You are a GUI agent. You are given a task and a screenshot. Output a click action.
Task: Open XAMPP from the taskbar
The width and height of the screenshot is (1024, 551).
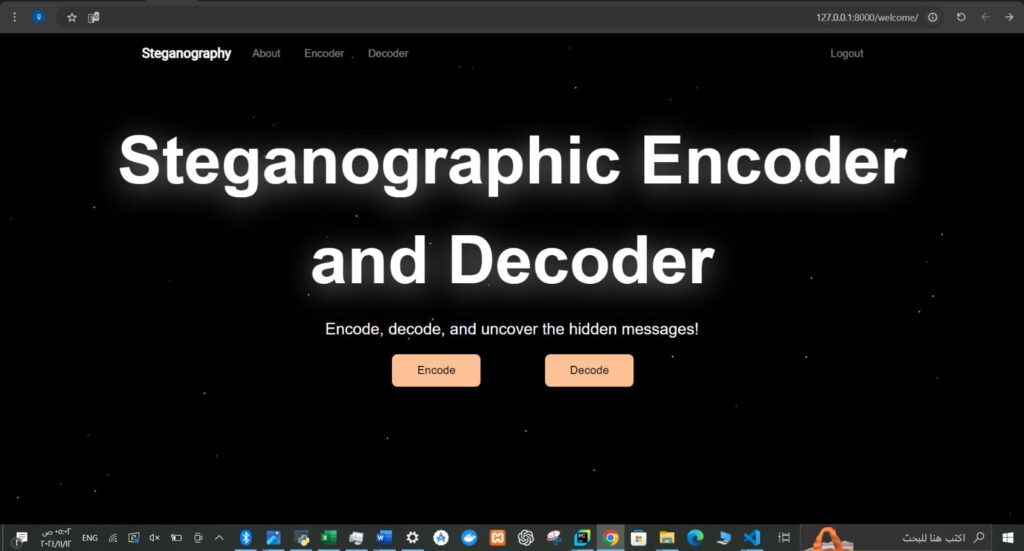pos(497,538)
